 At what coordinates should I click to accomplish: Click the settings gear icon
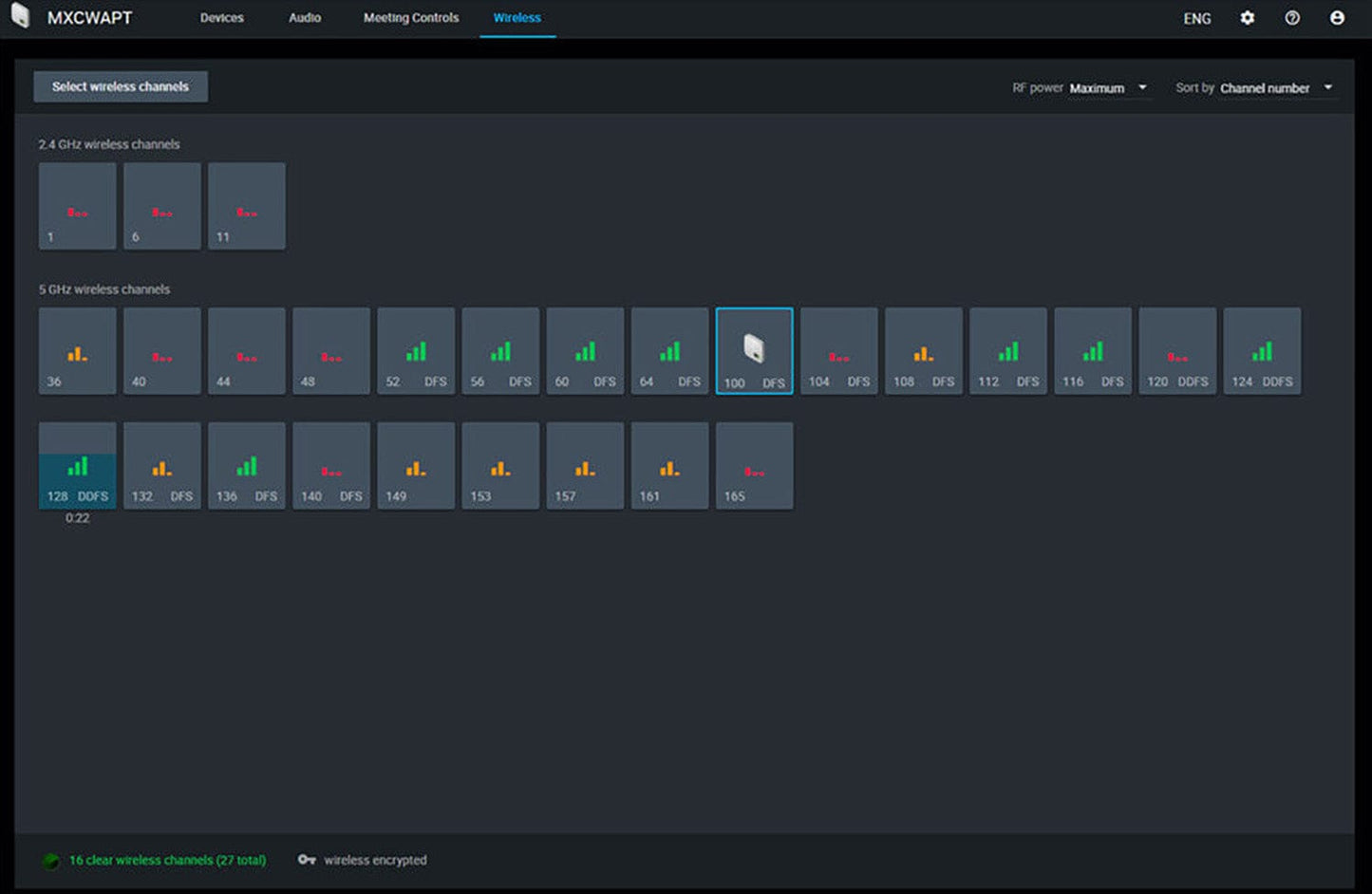point(1247,18)
